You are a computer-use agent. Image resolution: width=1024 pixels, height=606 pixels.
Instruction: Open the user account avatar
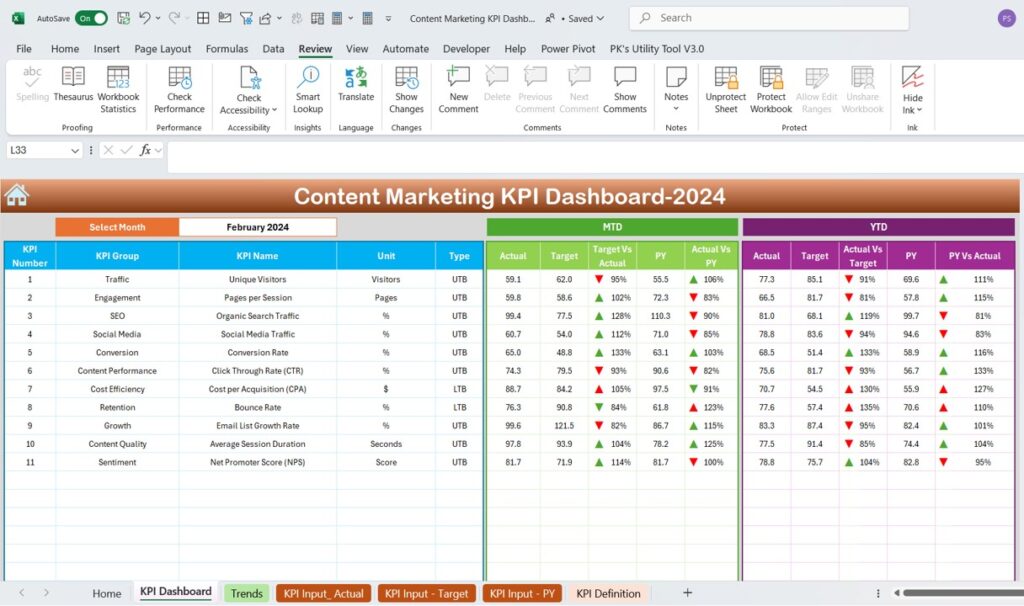[1006, 18]
